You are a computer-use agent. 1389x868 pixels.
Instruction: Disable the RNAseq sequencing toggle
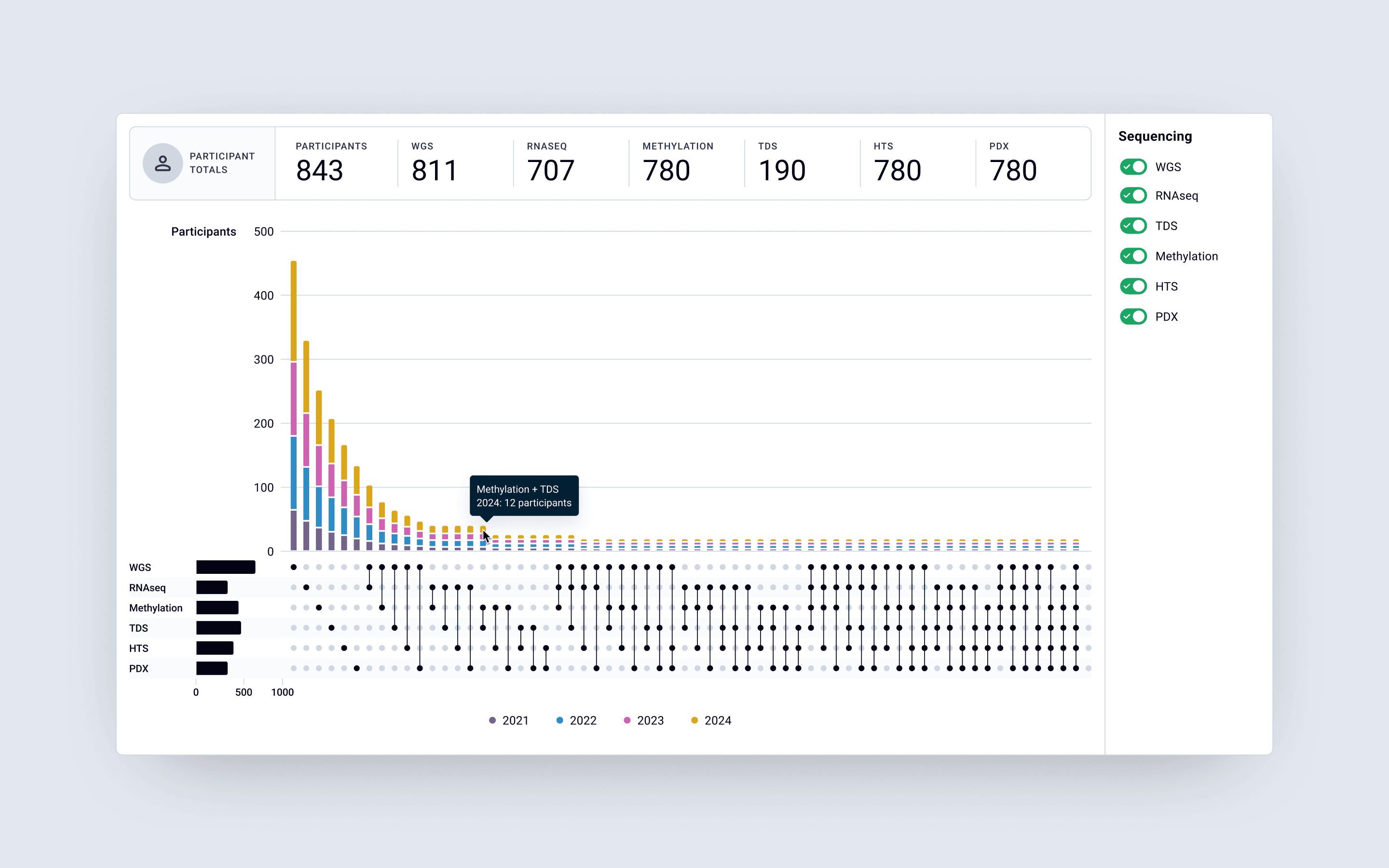tap(1133, 196)
